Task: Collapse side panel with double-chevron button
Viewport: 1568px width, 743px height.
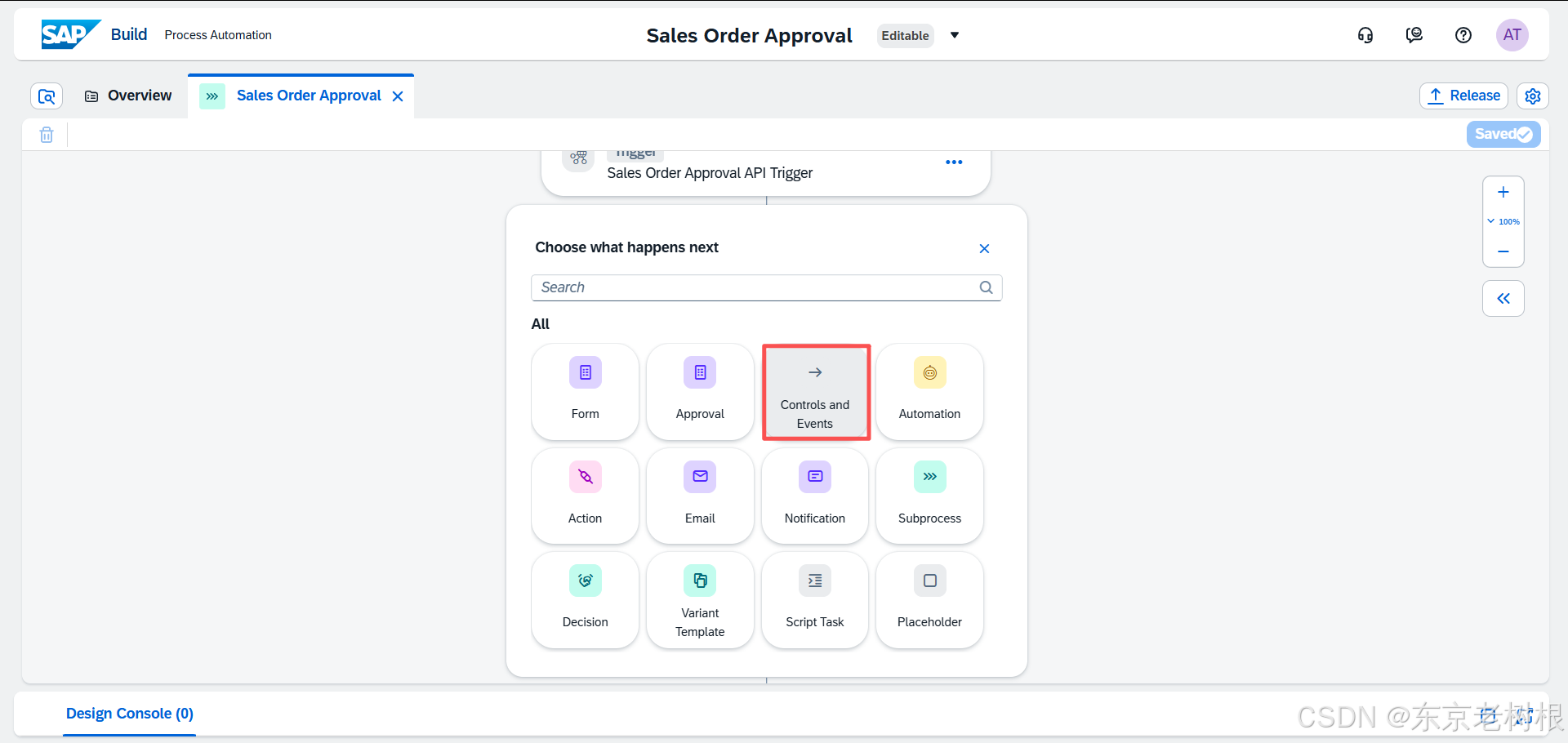Action: tap(1503, 299)
